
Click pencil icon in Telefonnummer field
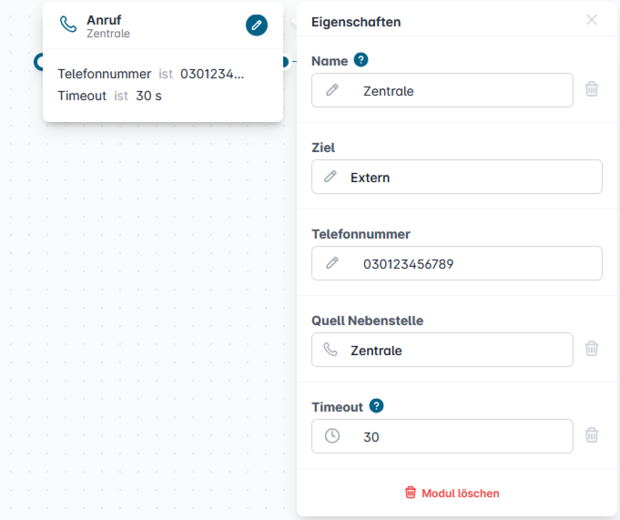tap(332, 264)
